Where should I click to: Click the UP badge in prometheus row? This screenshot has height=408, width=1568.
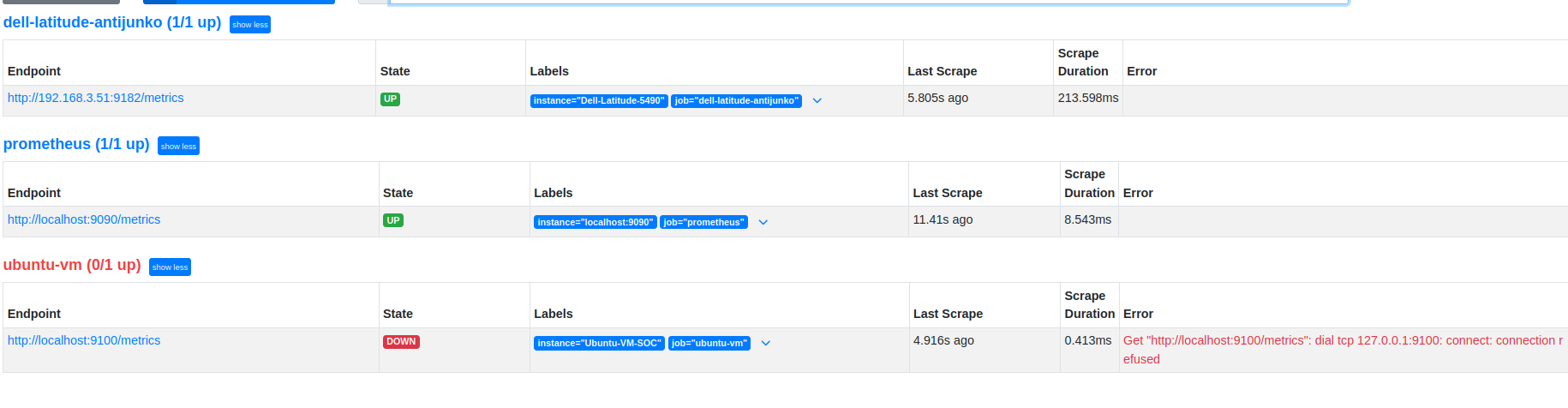(x=393, y=221)
